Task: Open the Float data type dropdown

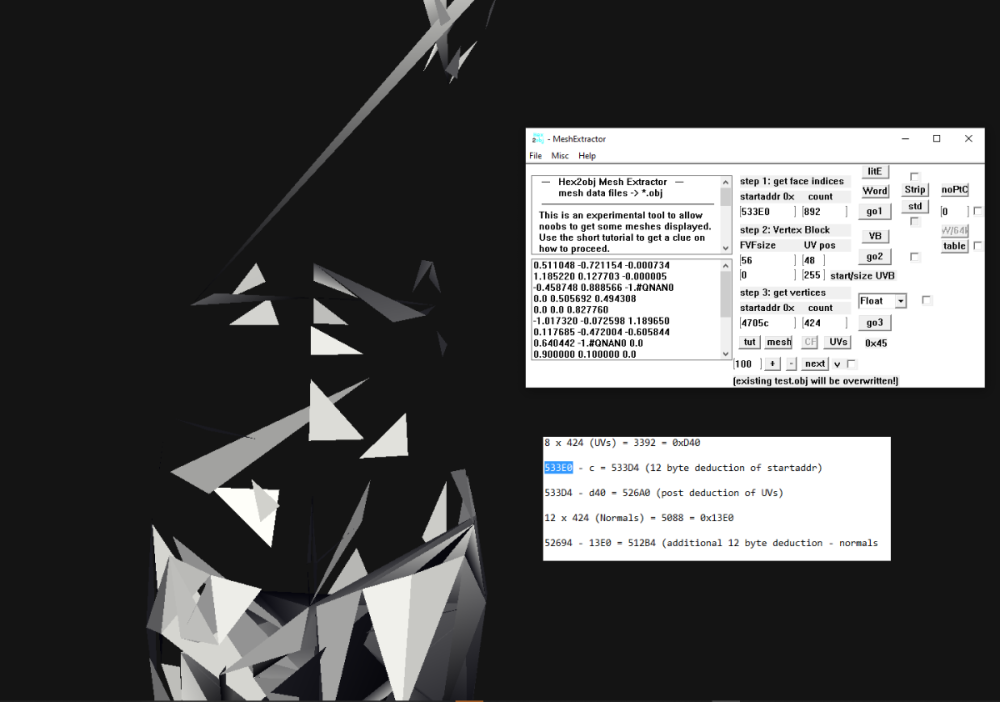Action: coord(900,301)
